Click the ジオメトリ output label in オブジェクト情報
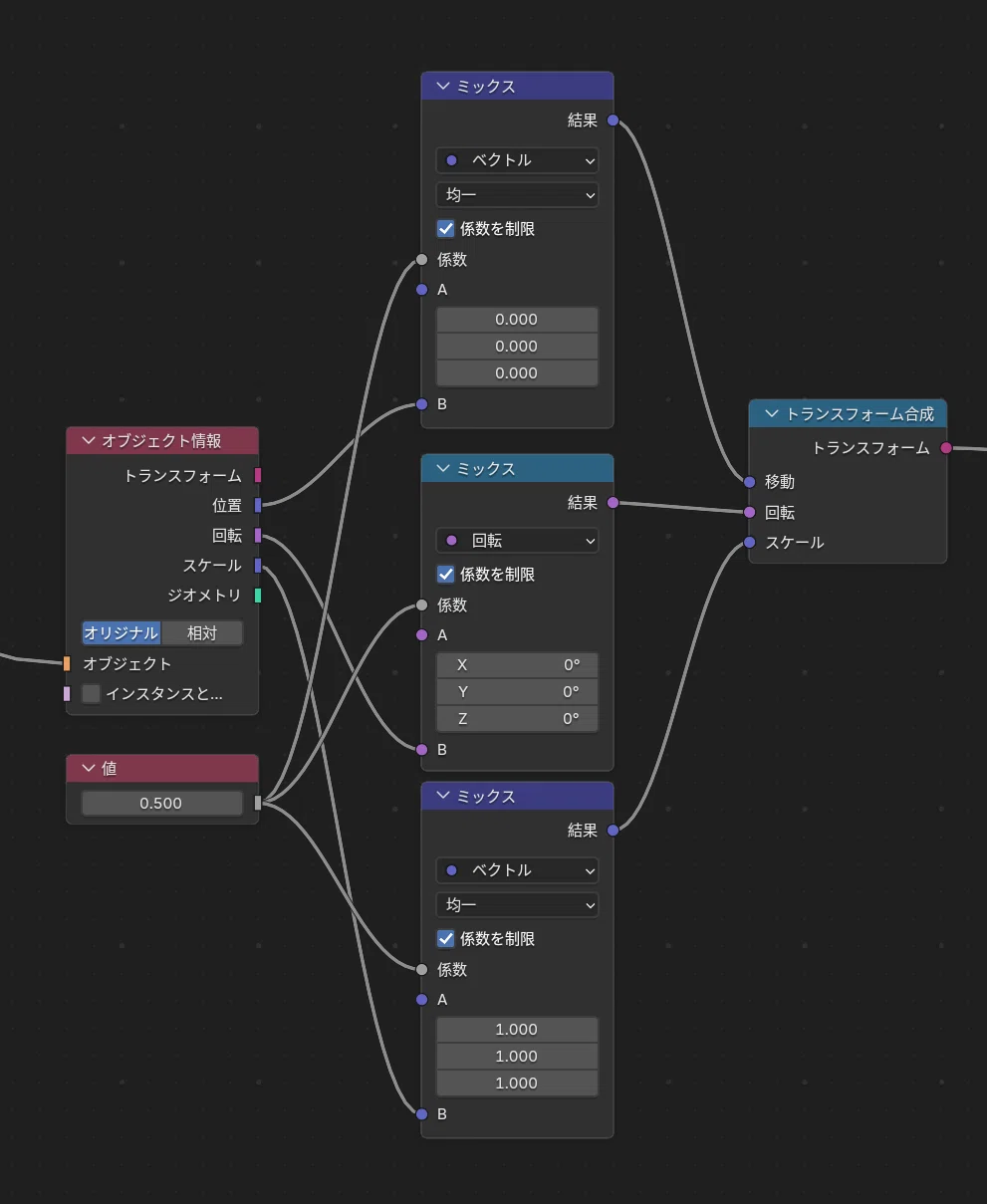 pos(205,596)
